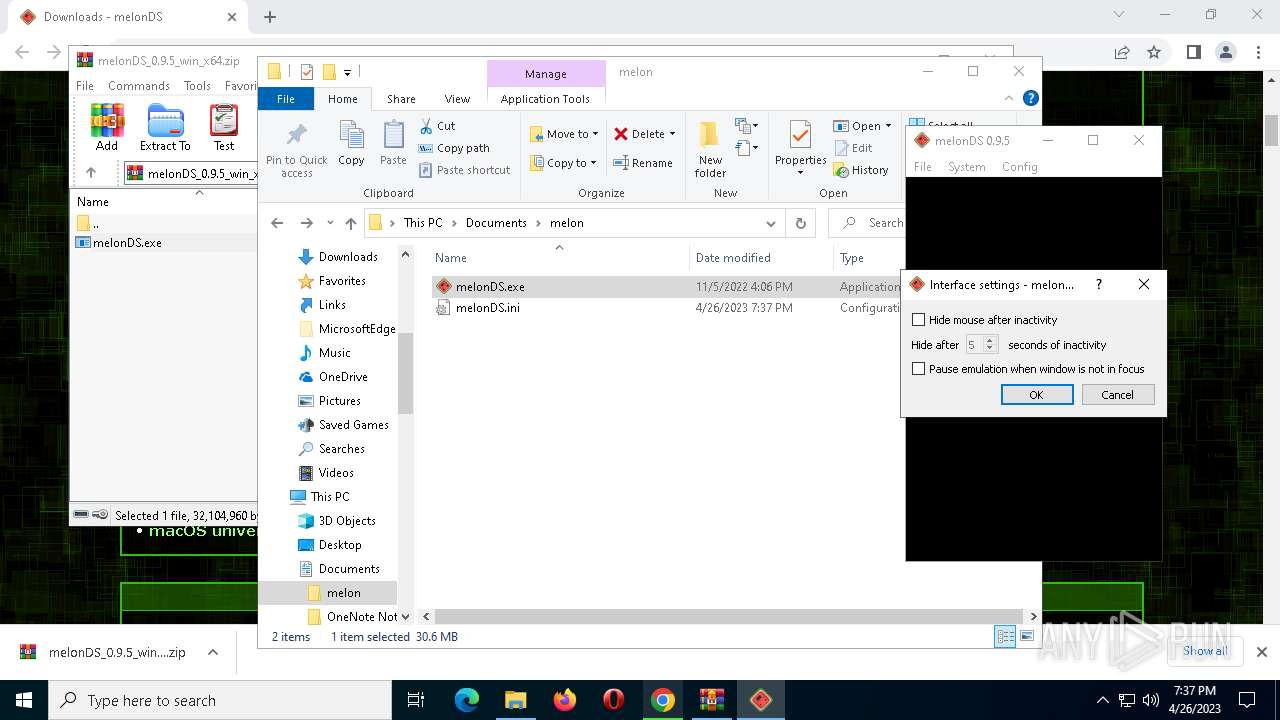Open the Chrome download item menu chevron
The width and height of the screenshot is (1280, 720).
tap(212, 652)
